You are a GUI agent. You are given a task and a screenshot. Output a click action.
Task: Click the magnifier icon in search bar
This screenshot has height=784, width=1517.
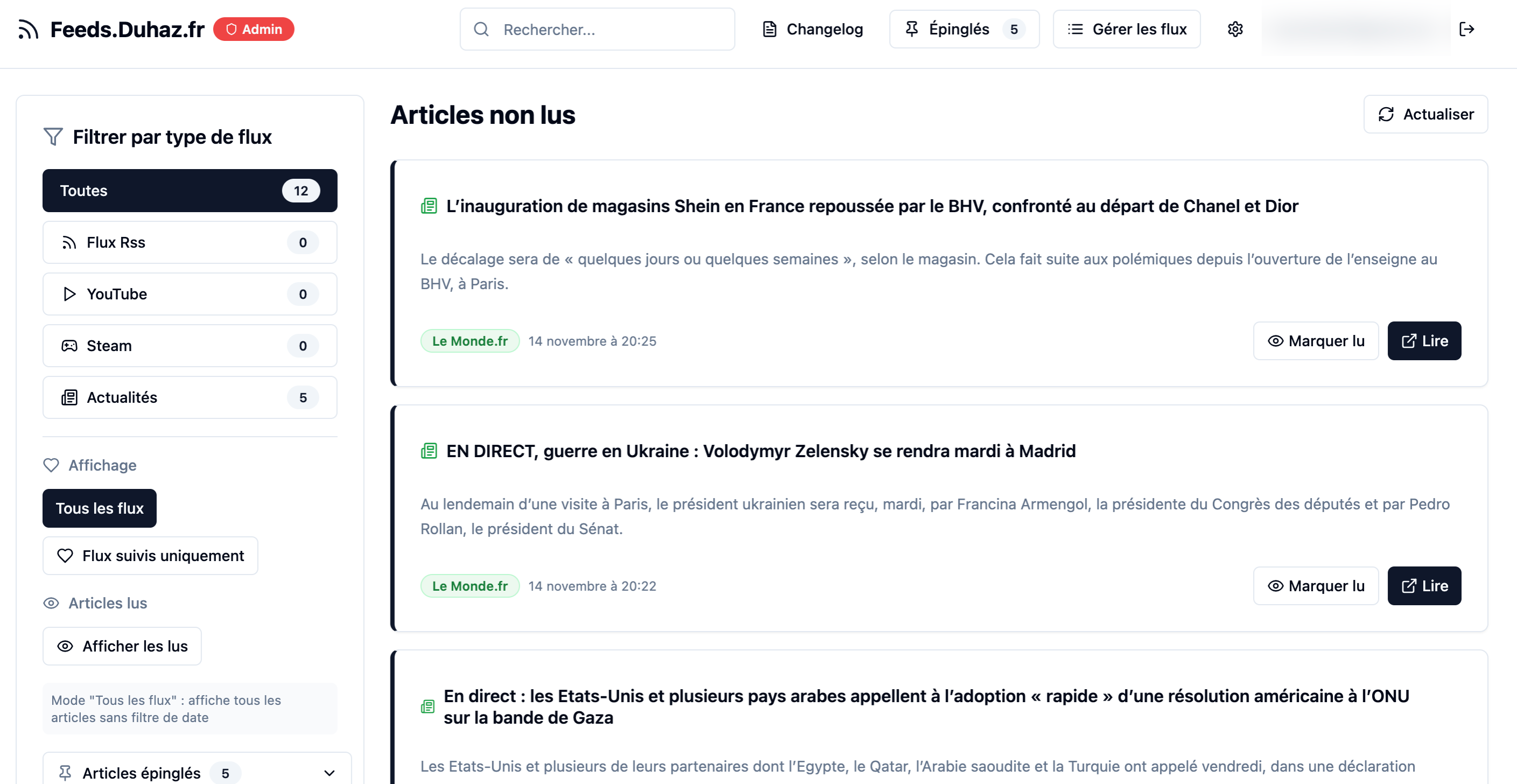[x=482, y=29]
